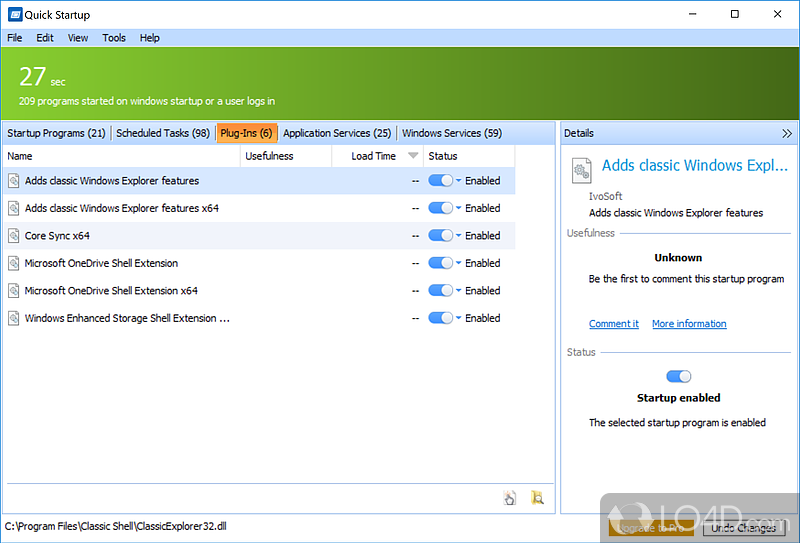Click icon of Adds classic Windows Explorer features x64
Viewport: 800px width, 543px height.
14,209
